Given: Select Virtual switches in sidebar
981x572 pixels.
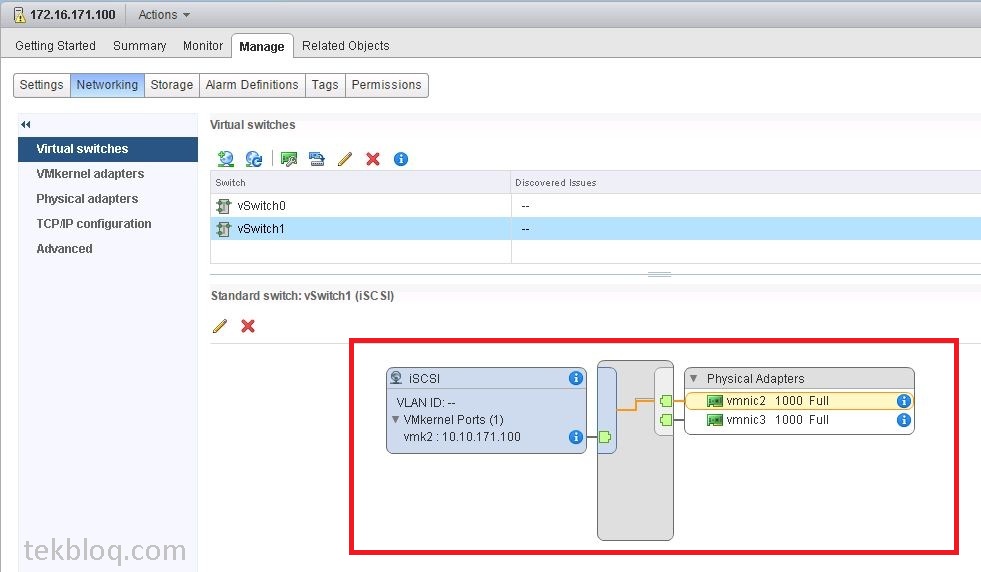Looking at the screenshot, I should (x=108, y=149).
